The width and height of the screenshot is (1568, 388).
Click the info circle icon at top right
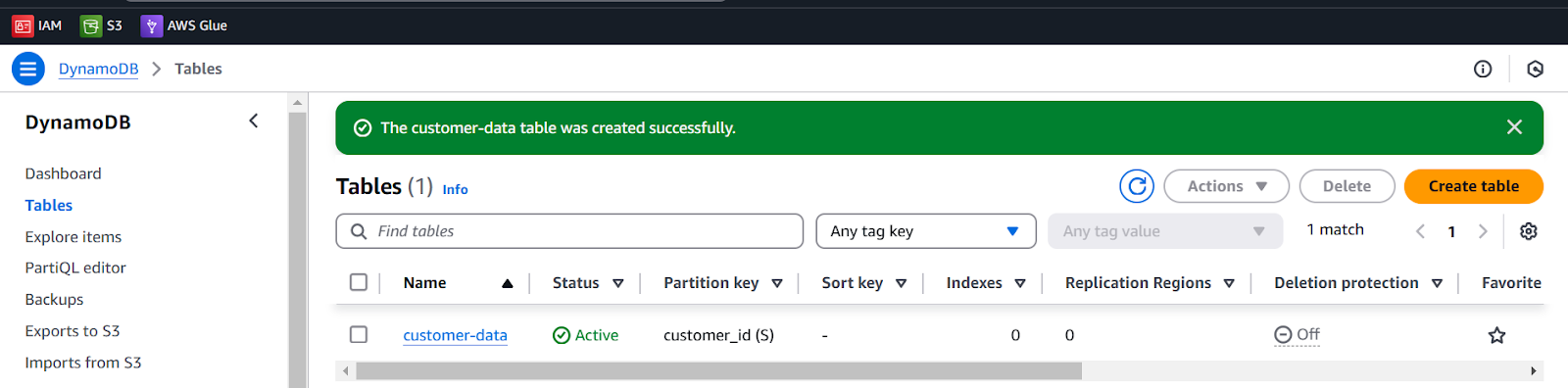point(1483,69)
